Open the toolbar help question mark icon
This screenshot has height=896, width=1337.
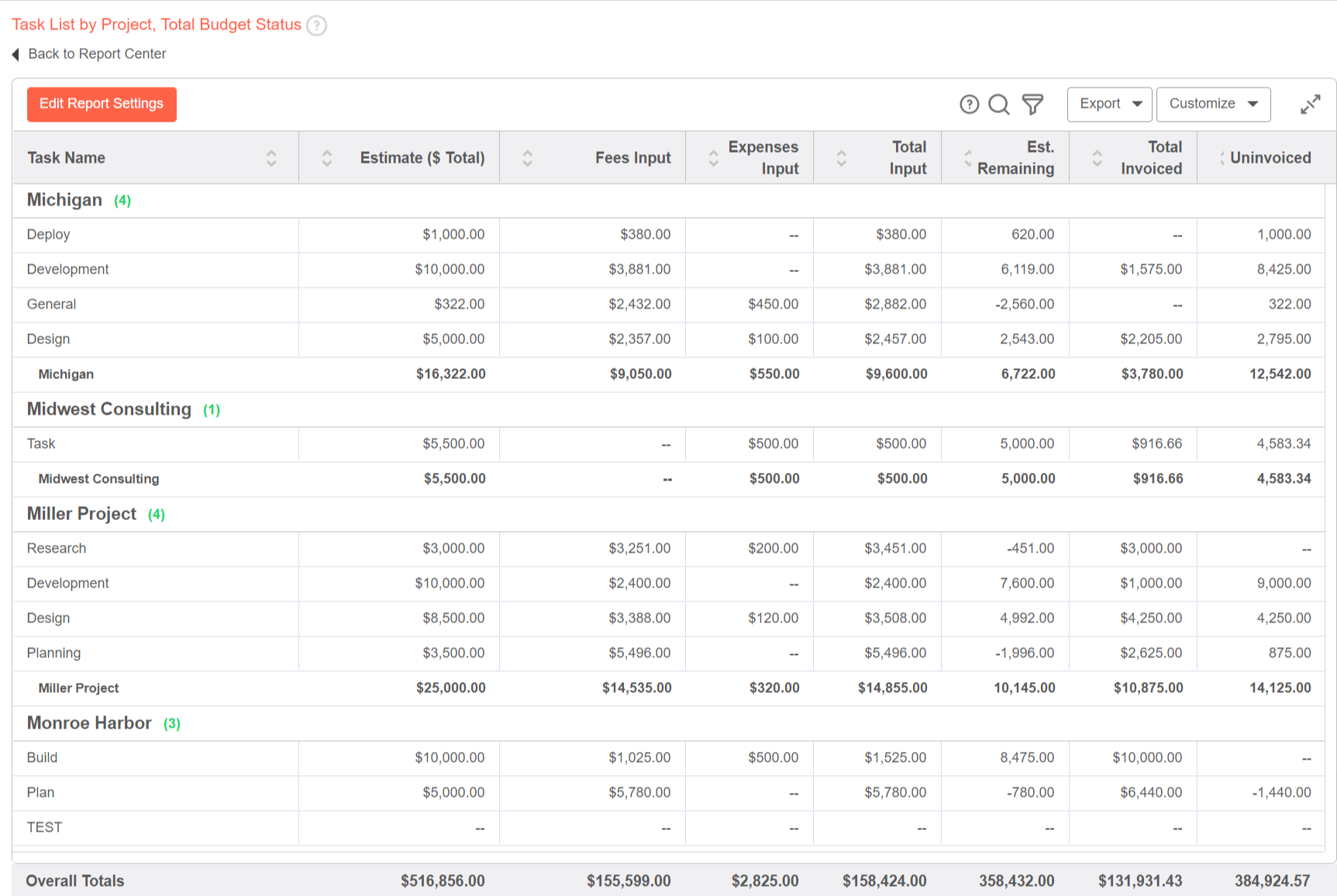969,105
